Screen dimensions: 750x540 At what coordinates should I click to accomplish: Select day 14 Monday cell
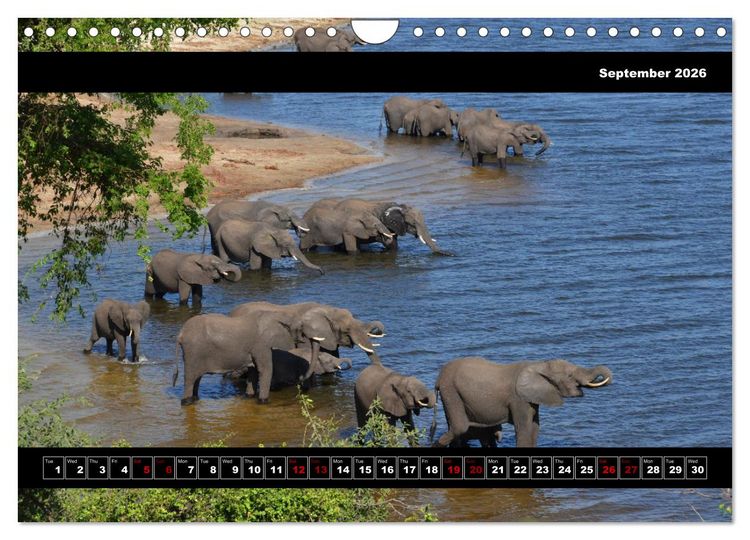(x=342, y=468)
